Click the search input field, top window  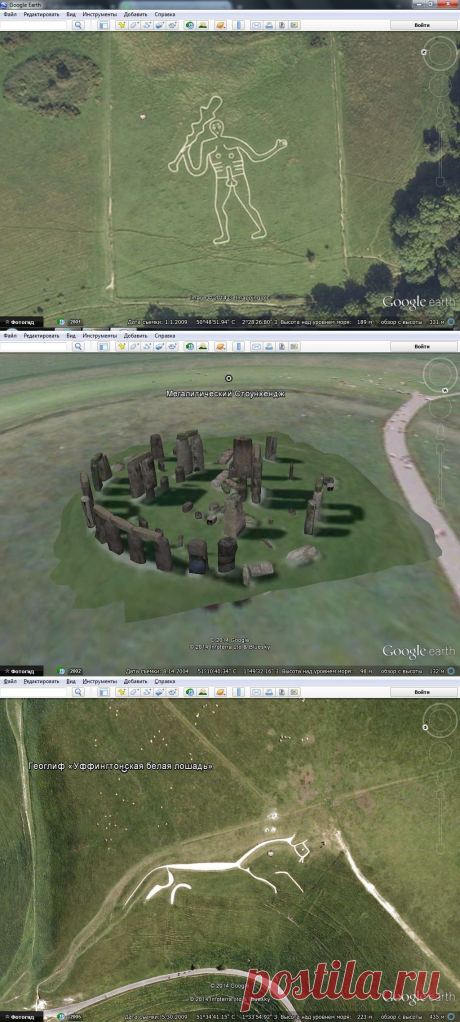34,25
